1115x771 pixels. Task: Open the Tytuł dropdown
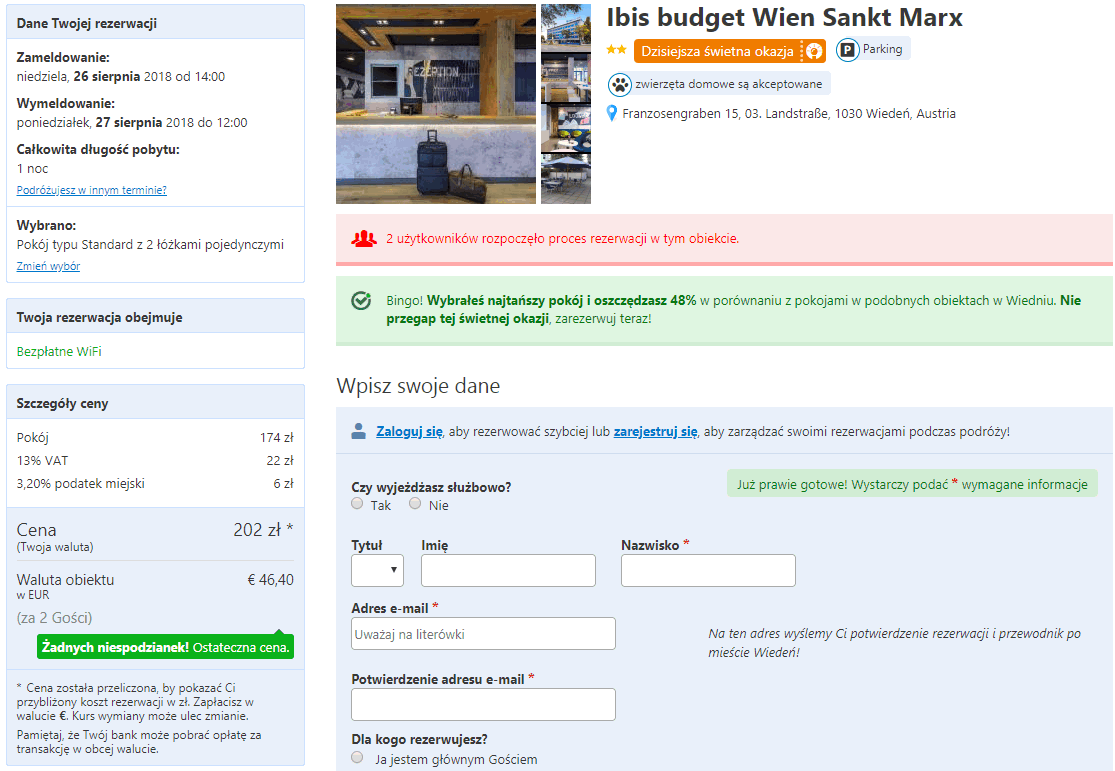pos(377,570)
